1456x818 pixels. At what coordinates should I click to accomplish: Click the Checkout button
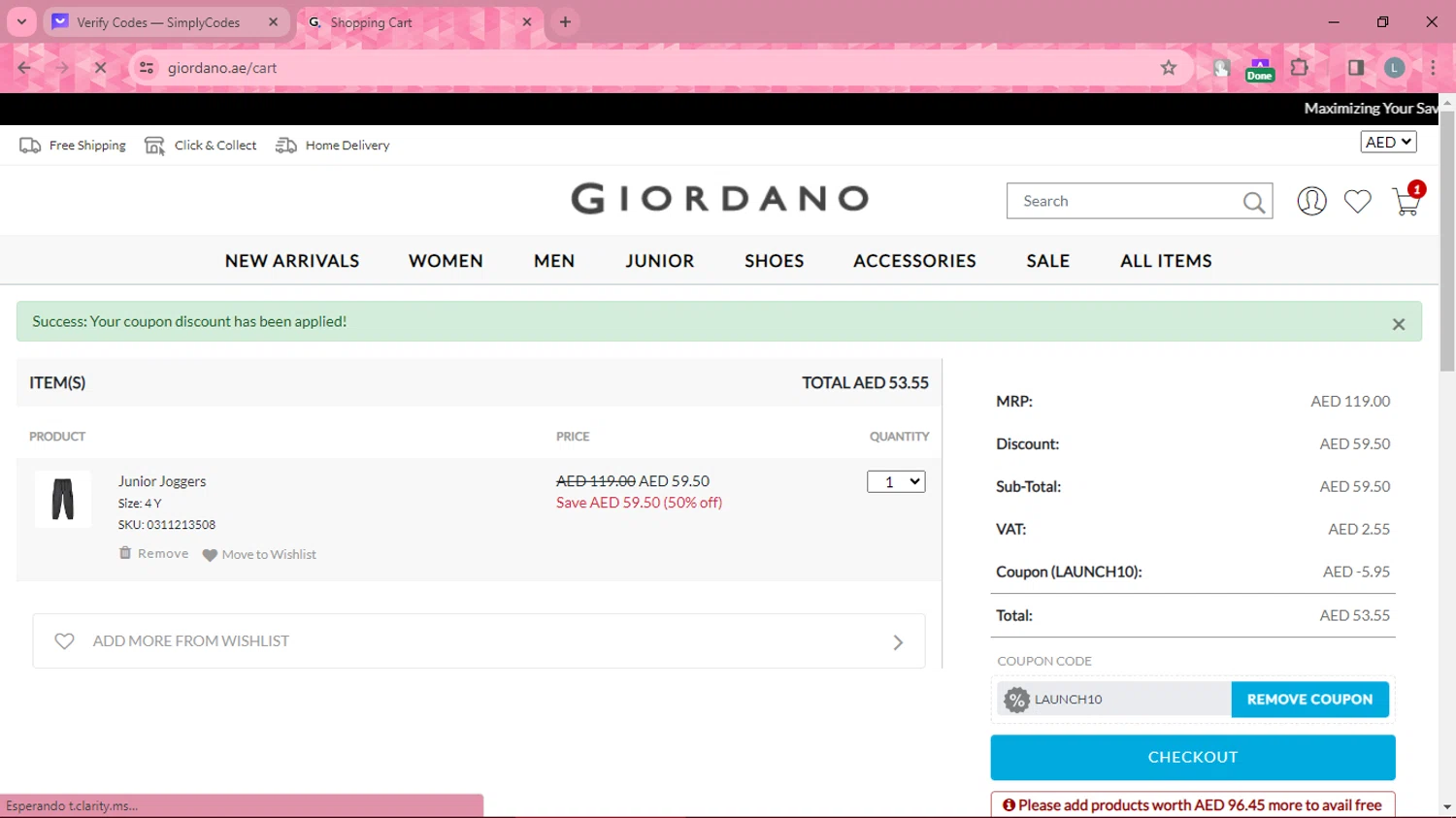pos(1193,757)
